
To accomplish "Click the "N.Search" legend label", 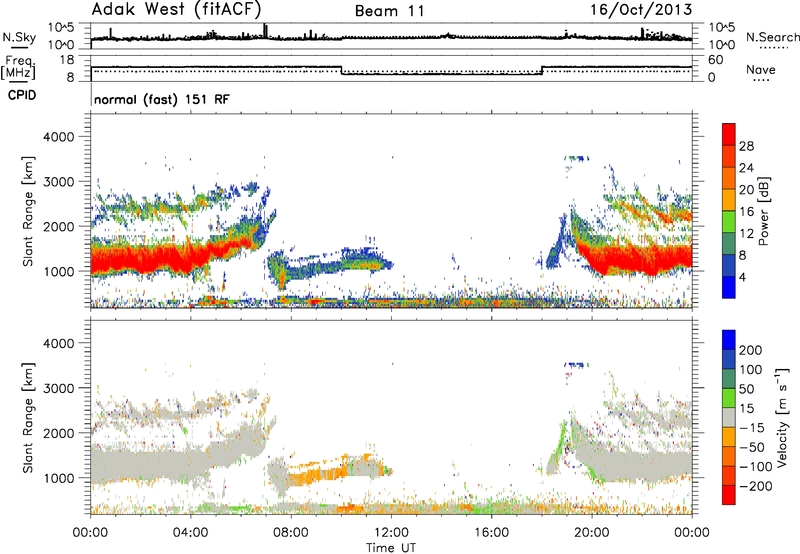I will point(772,37).
